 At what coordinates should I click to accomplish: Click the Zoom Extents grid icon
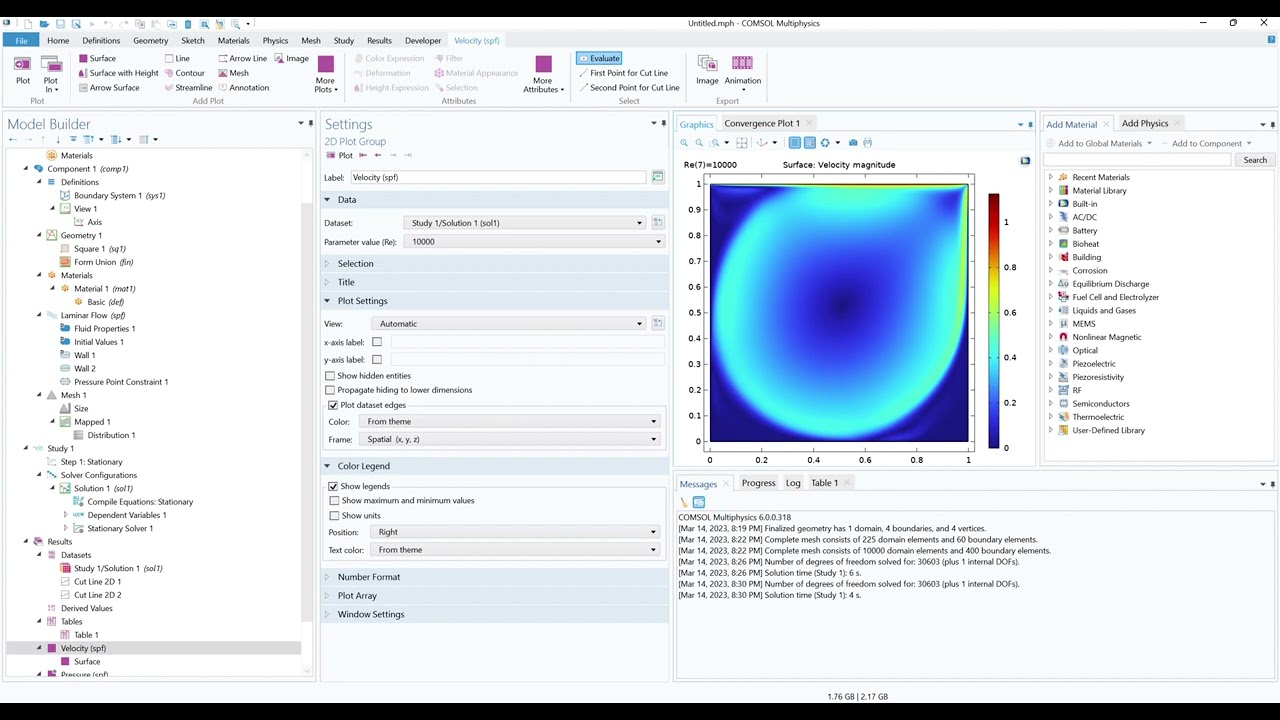[742, 143]
